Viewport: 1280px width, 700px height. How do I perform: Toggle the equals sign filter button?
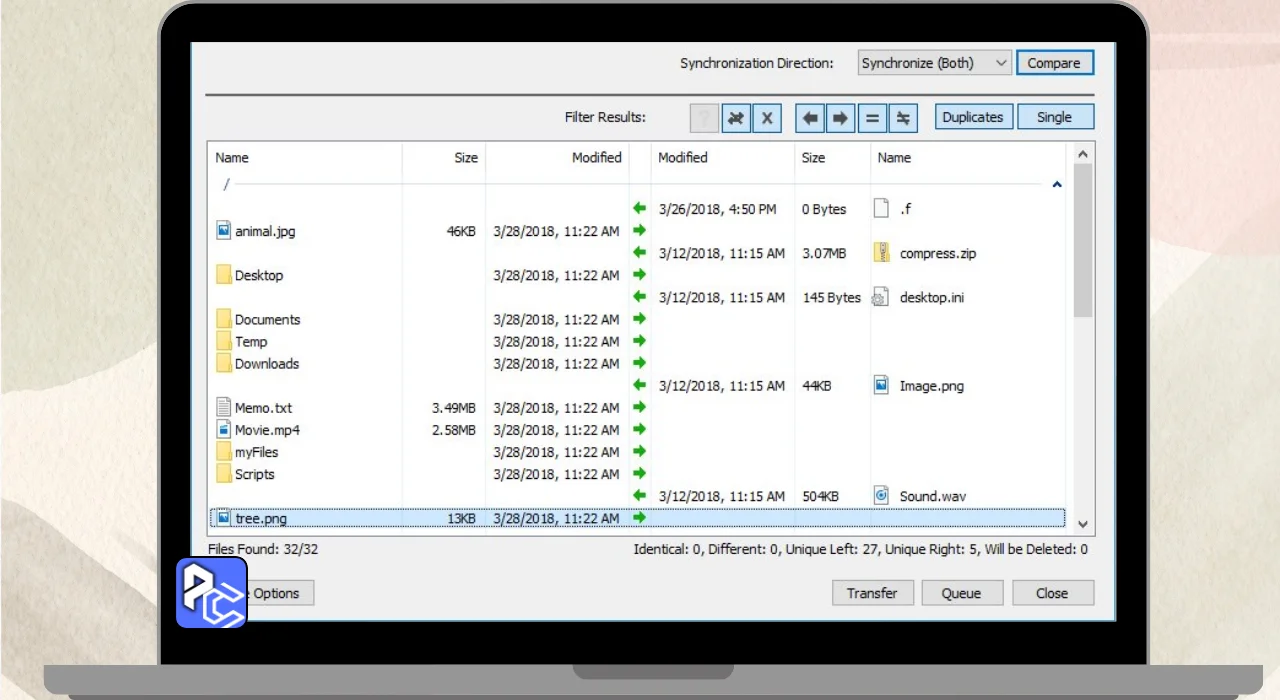(872, 118)
